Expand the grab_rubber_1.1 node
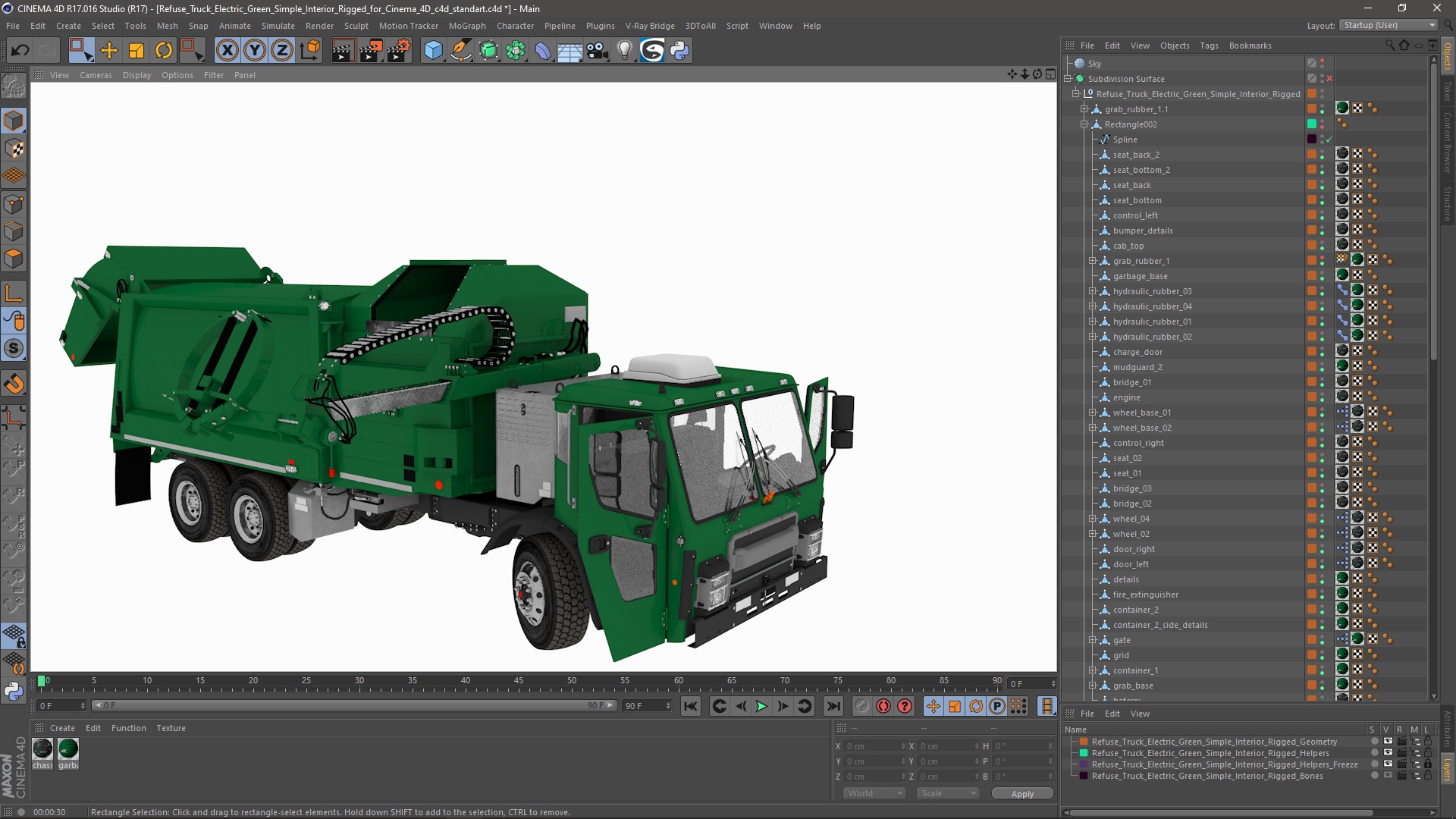The image size is (1456, 819). pyautogui.click(x=1084, y=109)
